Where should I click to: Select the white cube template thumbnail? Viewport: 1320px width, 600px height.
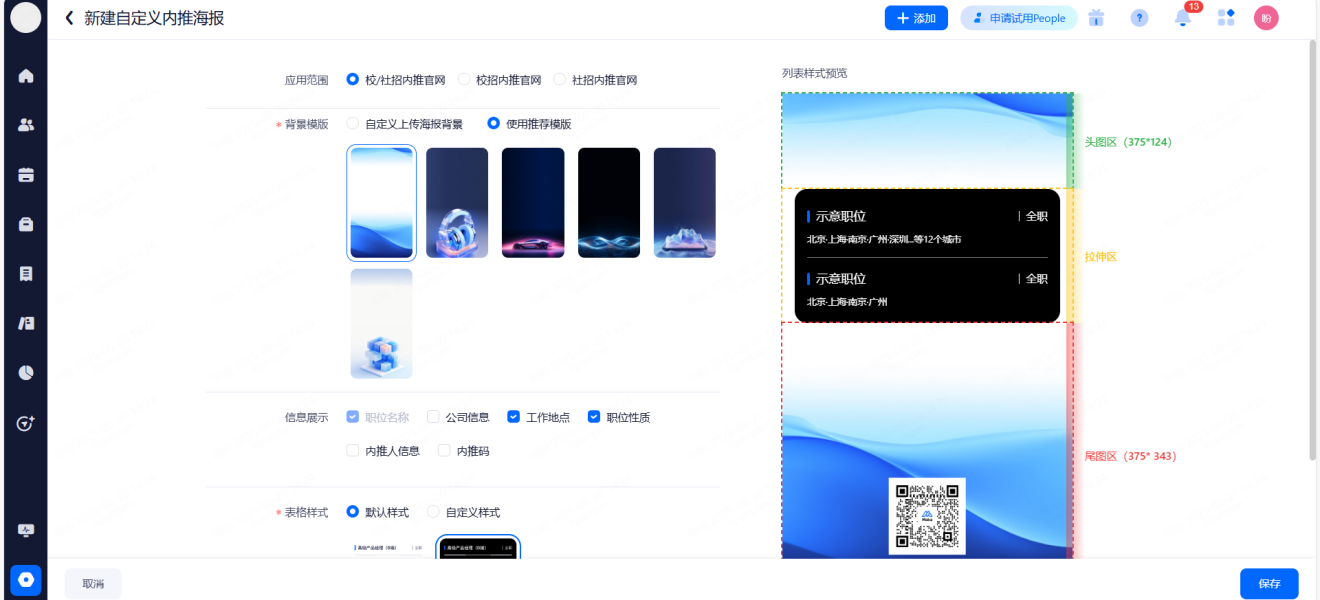coord(381,323)
